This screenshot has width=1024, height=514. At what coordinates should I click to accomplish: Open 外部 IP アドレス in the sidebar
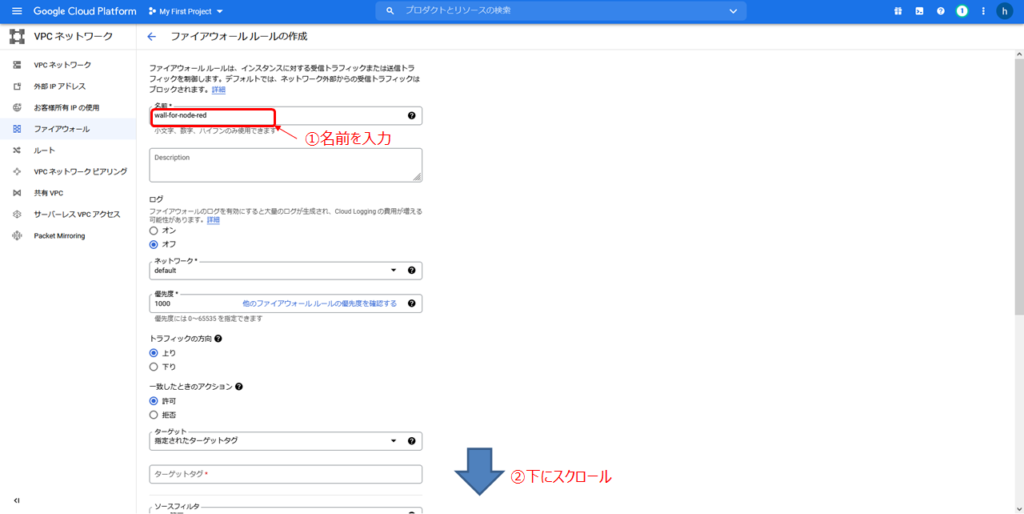coord(60,86)
